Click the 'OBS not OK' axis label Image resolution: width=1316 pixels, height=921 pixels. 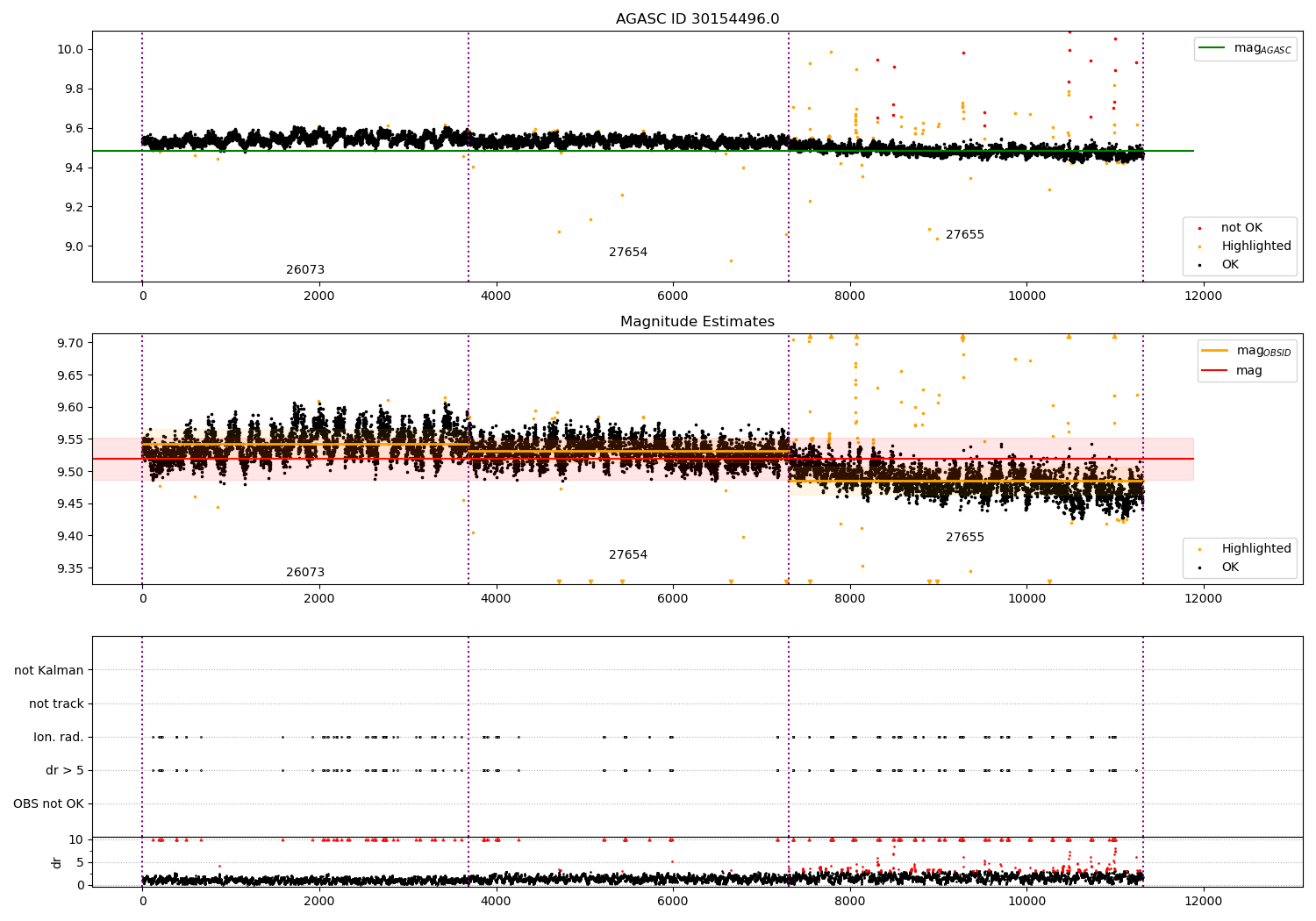[49, 804]
